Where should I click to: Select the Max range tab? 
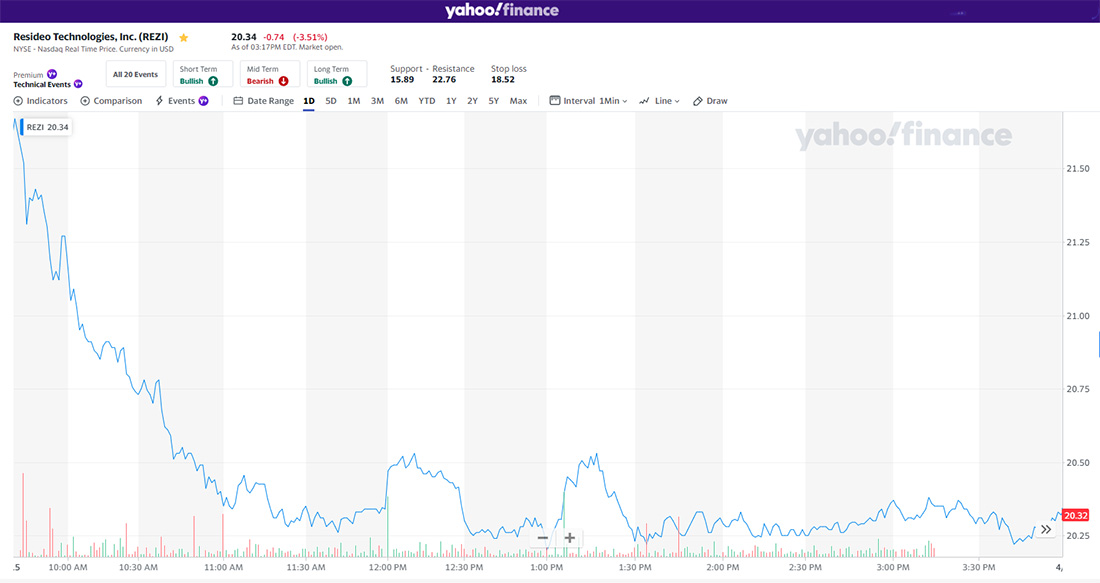518,101
